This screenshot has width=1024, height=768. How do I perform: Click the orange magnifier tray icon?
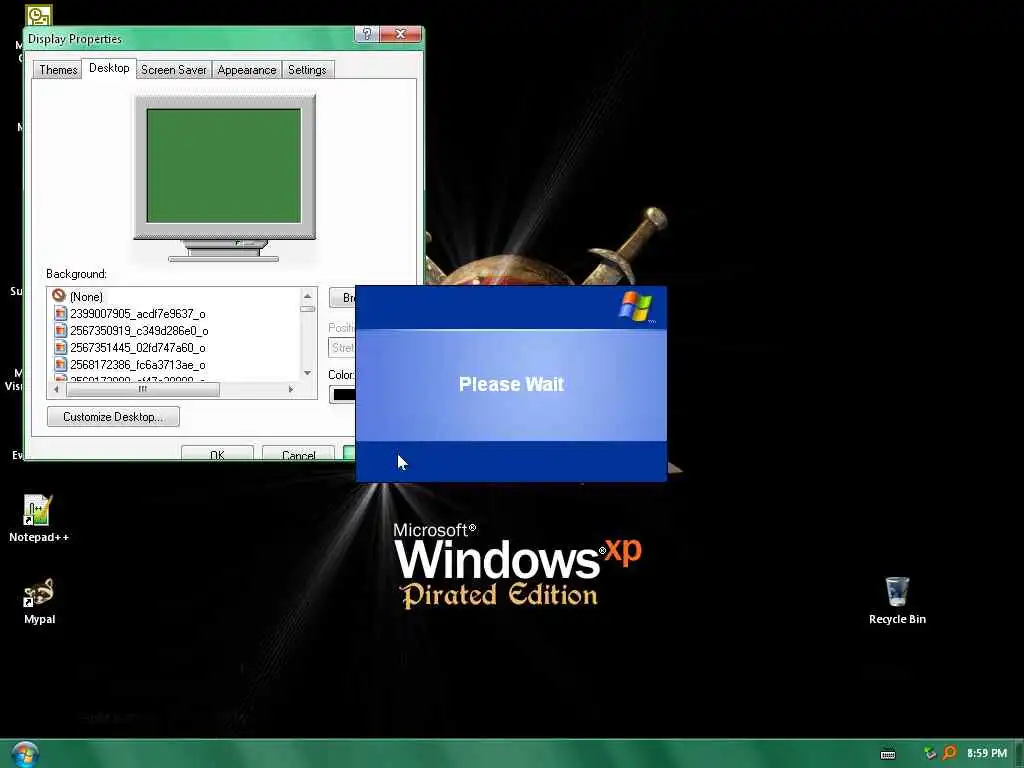click(x=949, y=753)
